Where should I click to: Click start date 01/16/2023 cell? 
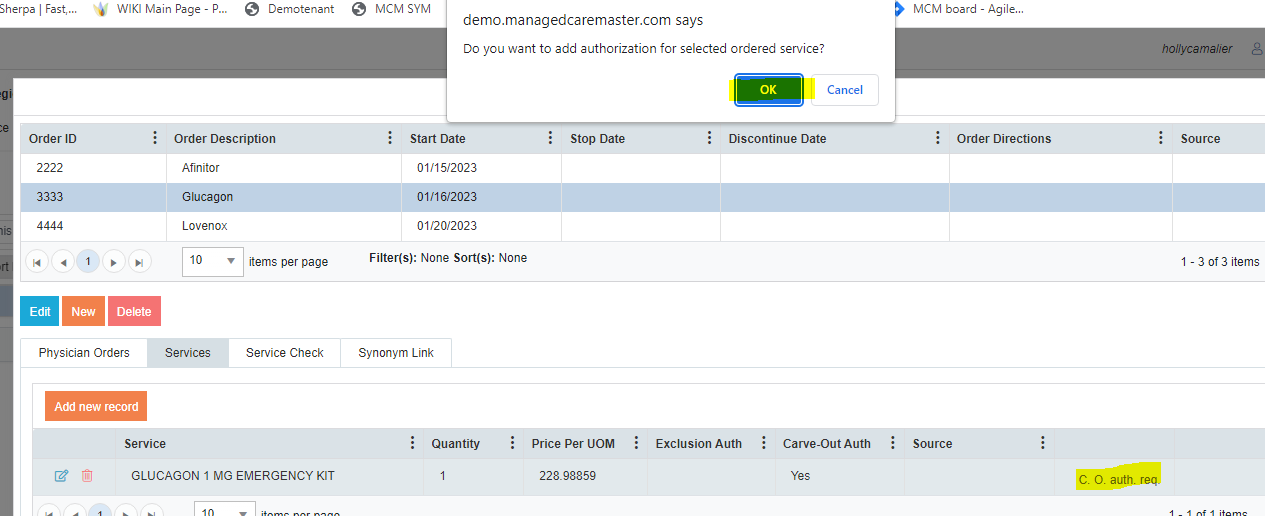coord(481,197)
